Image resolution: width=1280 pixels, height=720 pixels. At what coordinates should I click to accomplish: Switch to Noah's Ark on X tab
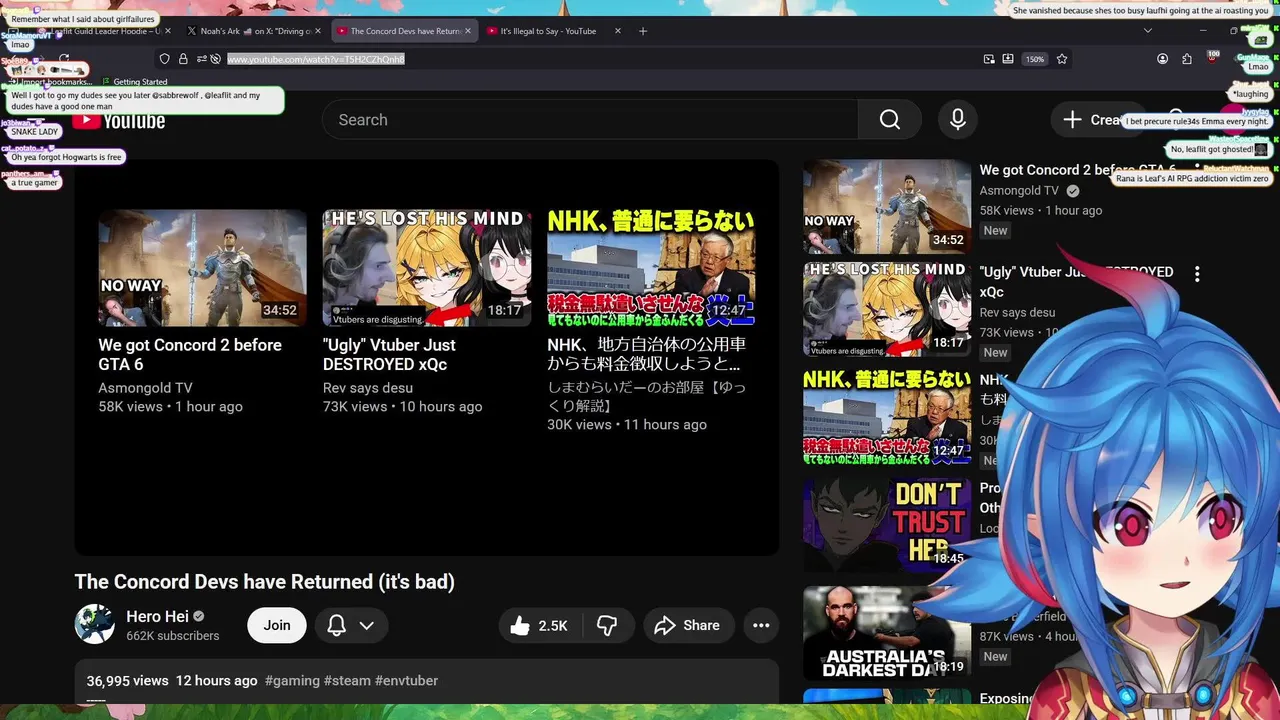click(x=256, y=31)
